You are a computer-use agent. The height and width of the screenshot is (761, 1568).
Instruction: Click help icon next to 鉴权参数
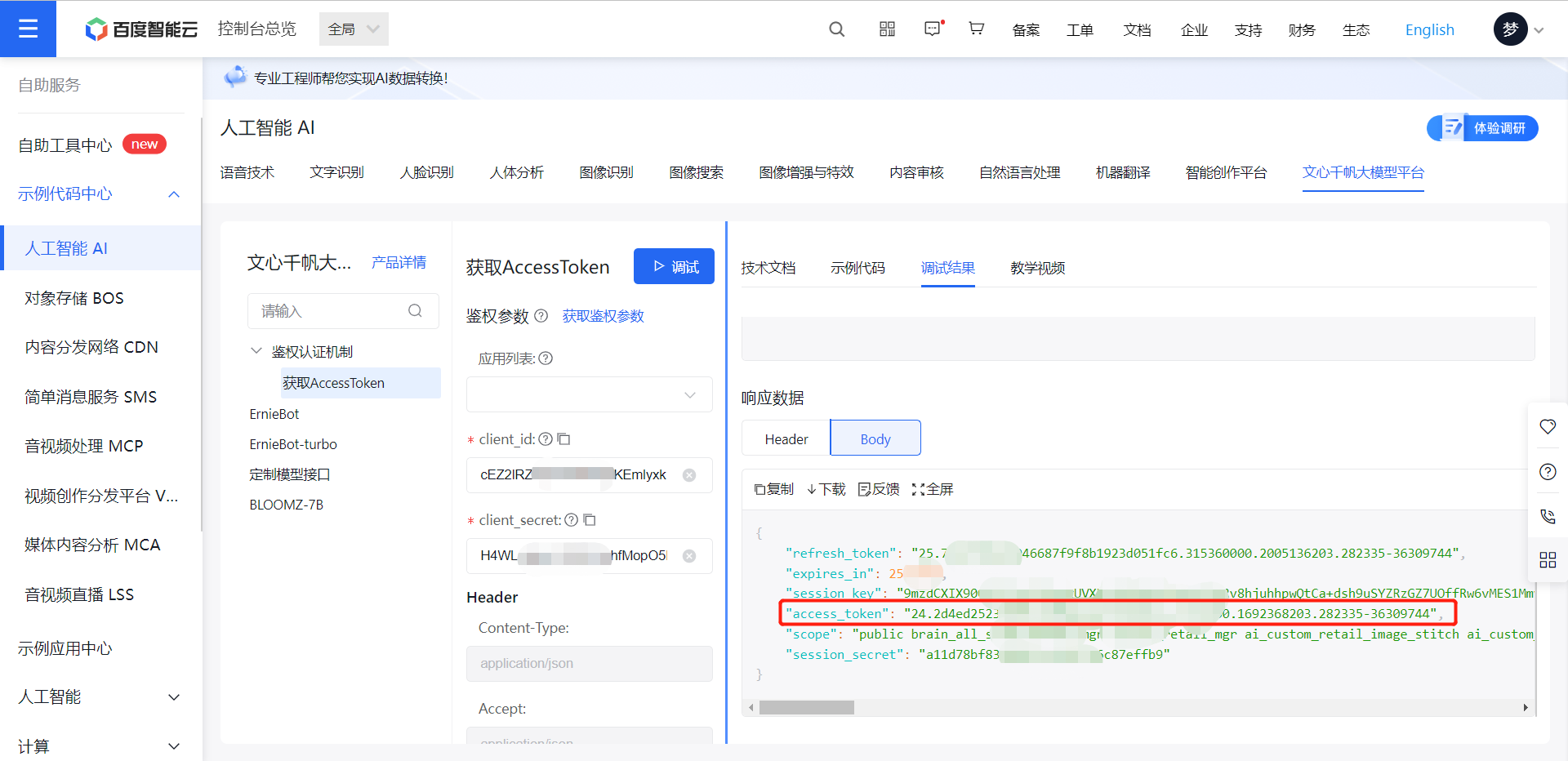[541, 316]
